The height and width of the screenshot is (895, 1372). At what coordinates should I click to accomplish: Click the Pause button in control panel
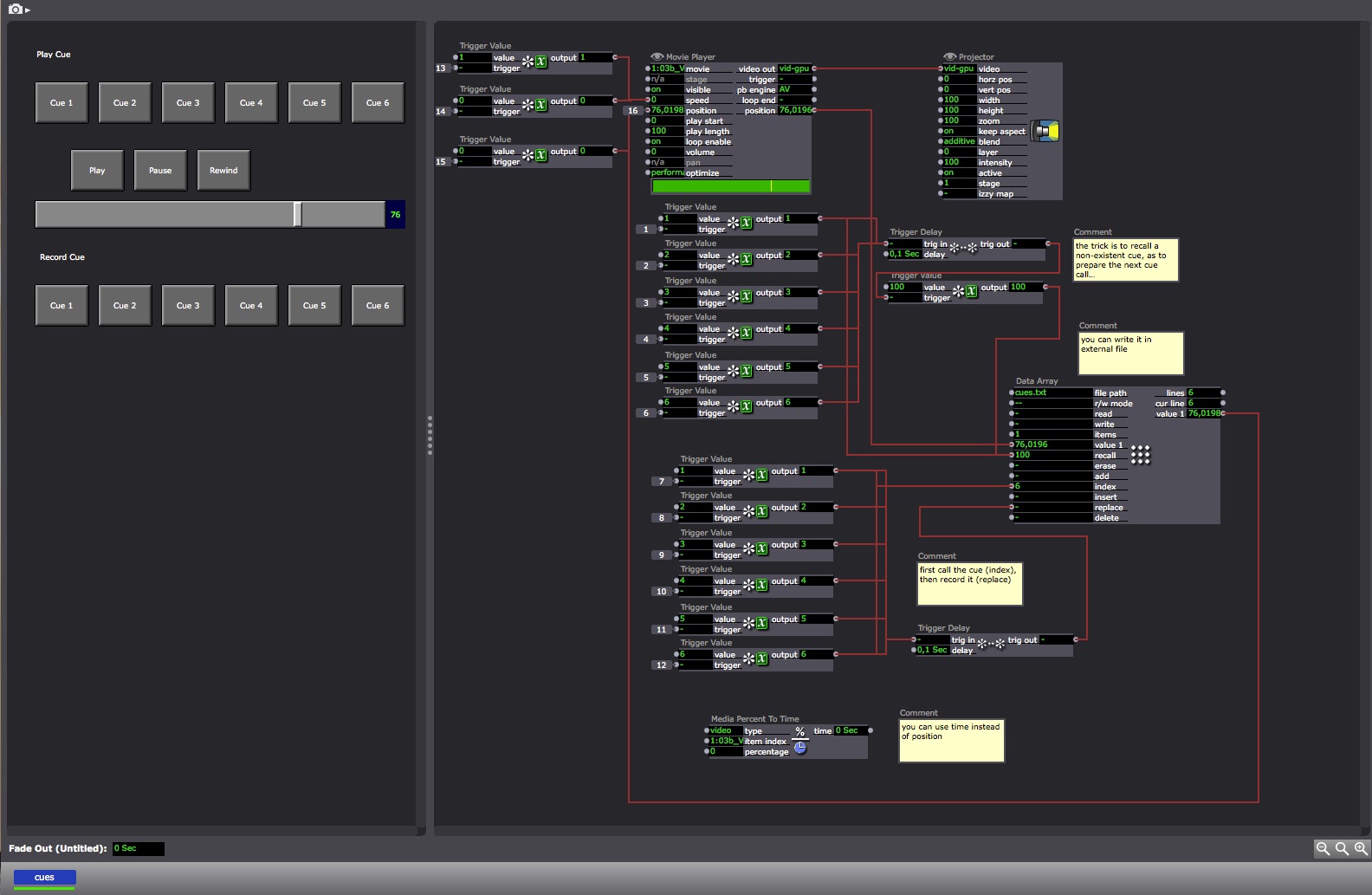click(160, 170)
